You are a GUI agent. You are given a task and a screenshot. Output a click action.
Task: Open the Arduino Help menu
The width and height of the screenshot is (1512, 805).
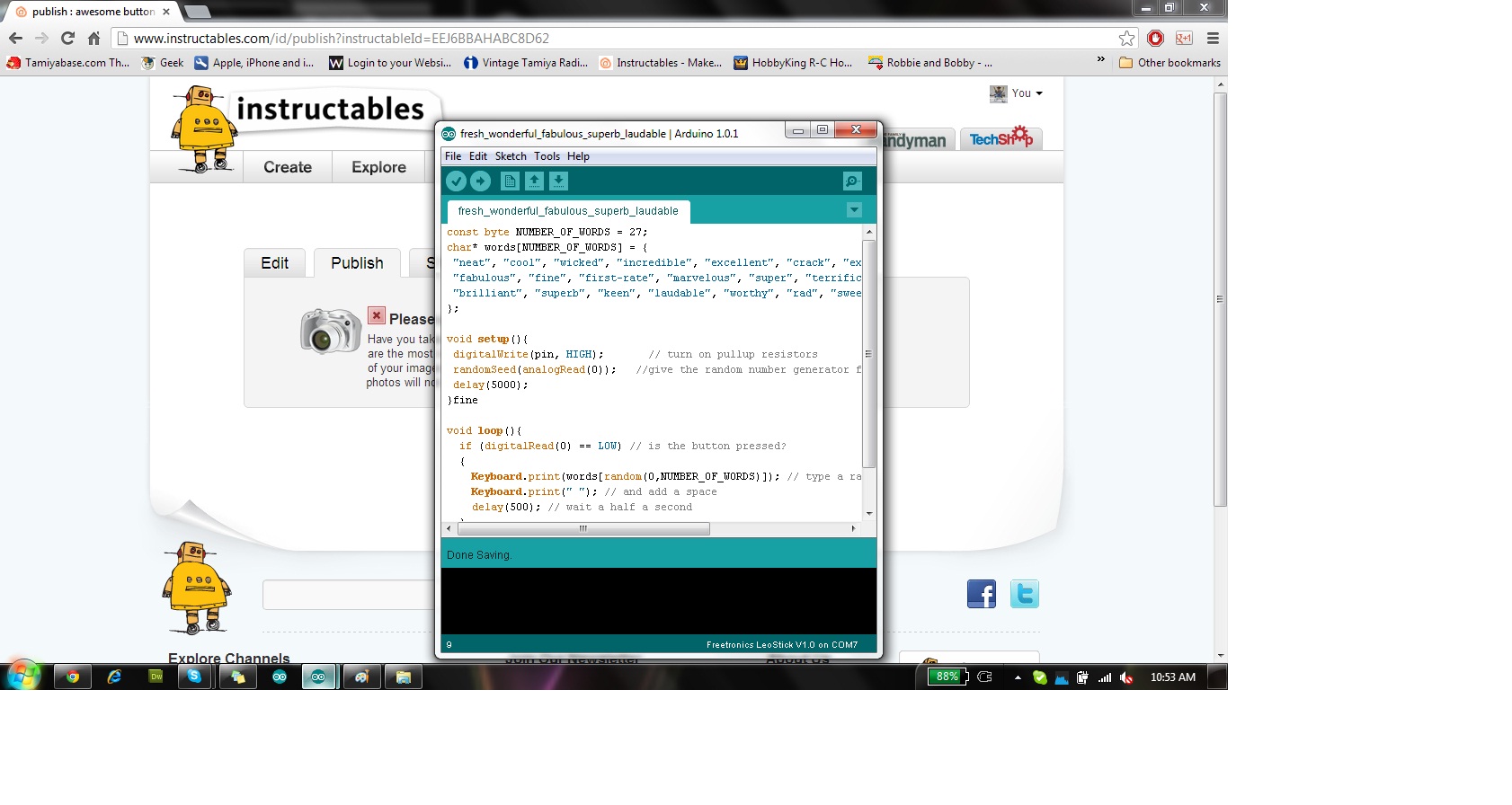(x=578, y=156)
